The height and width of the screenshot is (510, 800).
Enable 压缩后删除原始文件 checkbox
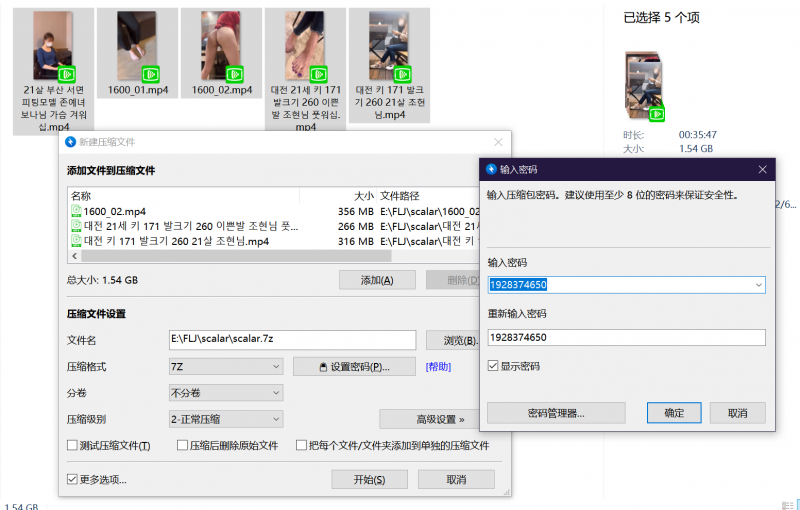(182, 445)
